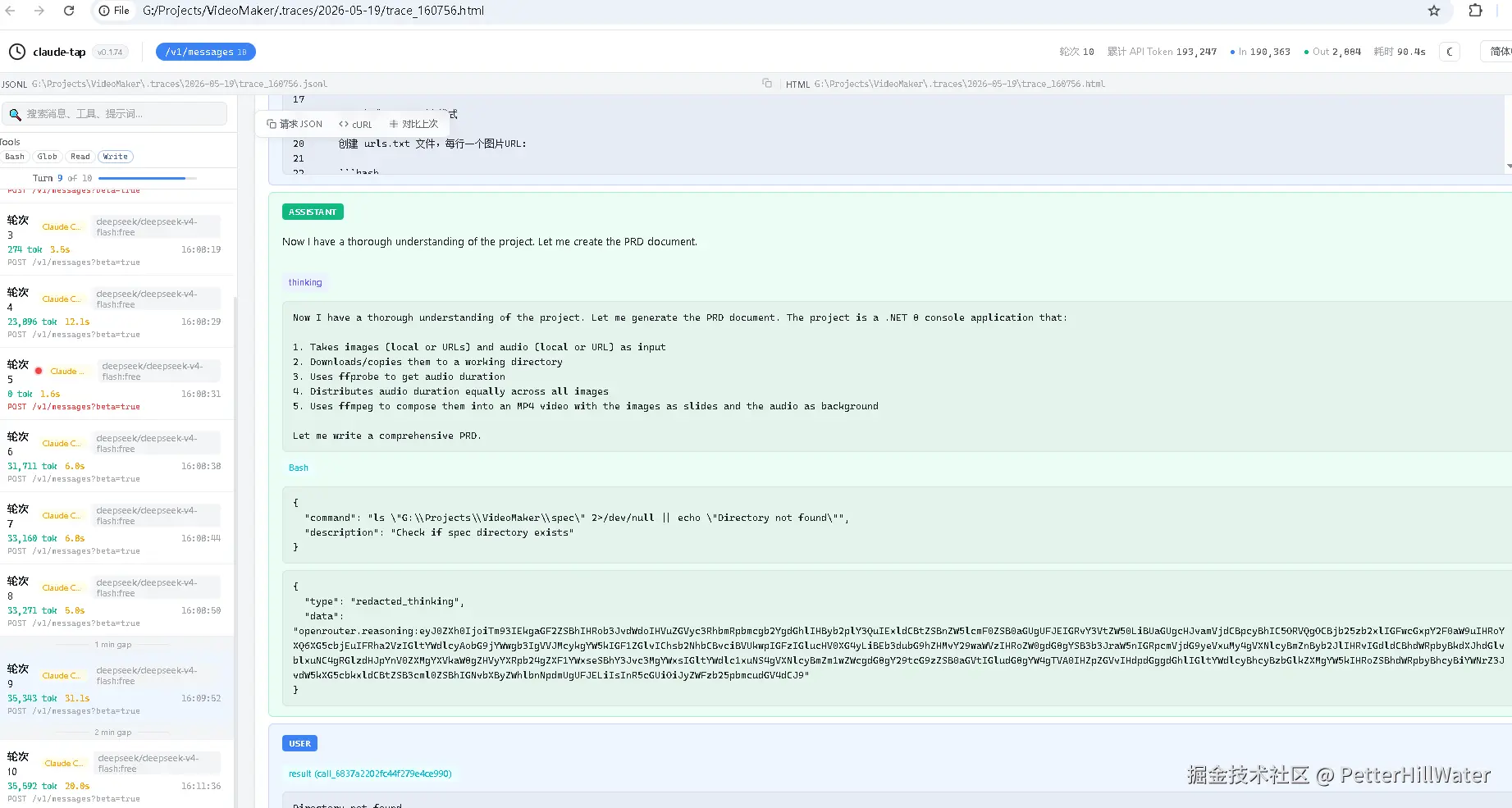
Task: Click the 16:09:52 timestamp on turn 9
Action: point(201,698)
